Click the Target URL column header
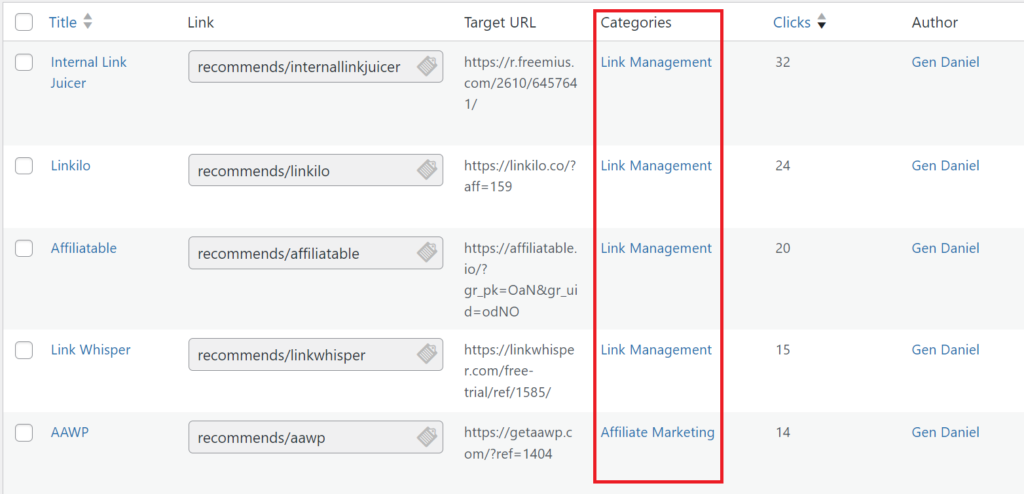This screenshot has height=494, width=1024. [500, 22]
